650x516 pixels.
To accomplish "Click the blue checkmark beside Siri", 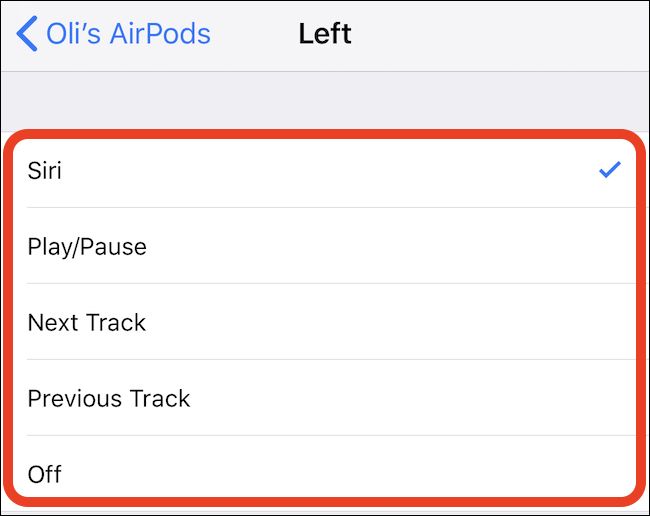I will [609, 171].
